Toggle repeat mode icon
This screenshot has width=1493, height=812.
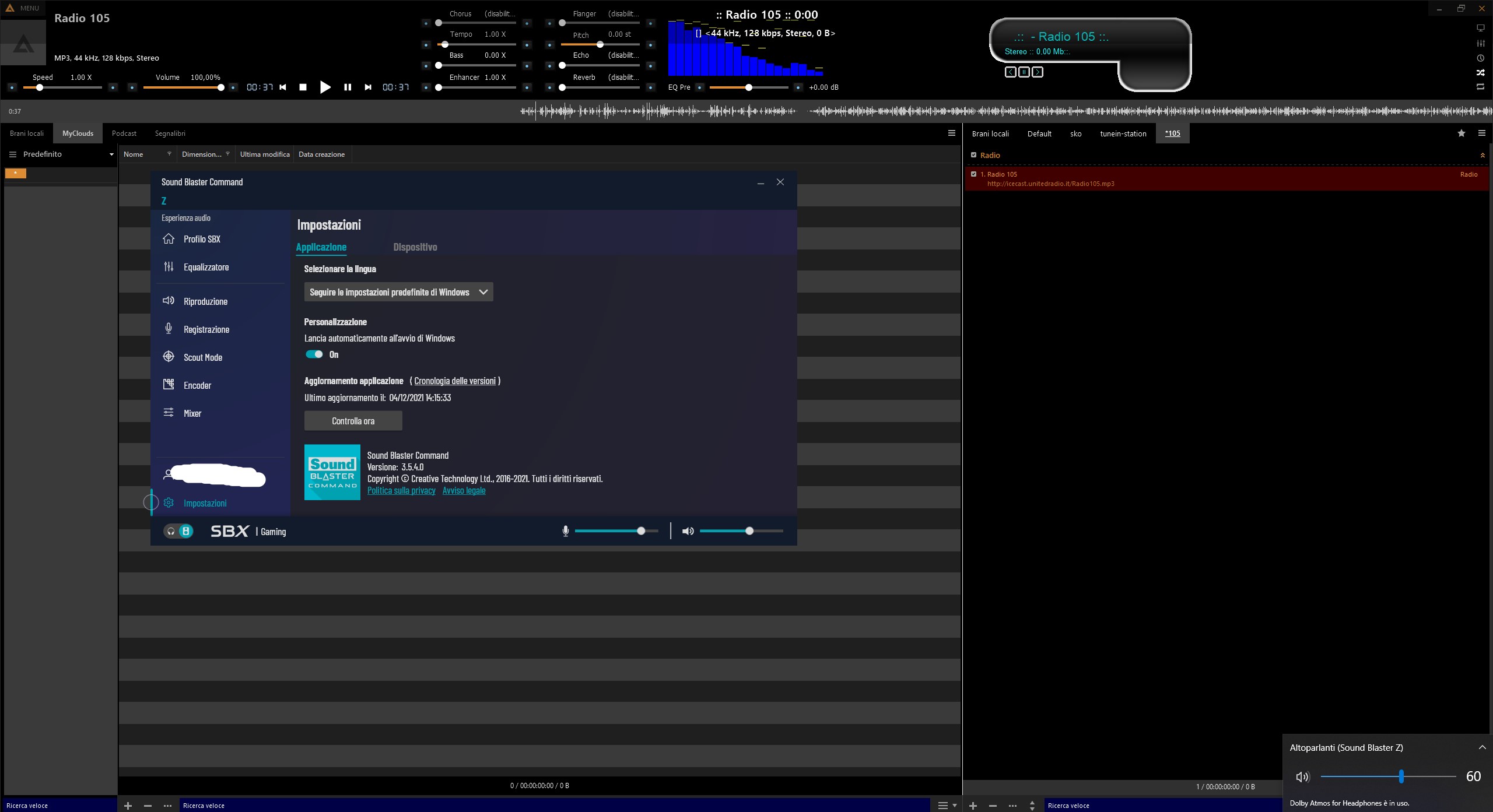(1480, 87)
